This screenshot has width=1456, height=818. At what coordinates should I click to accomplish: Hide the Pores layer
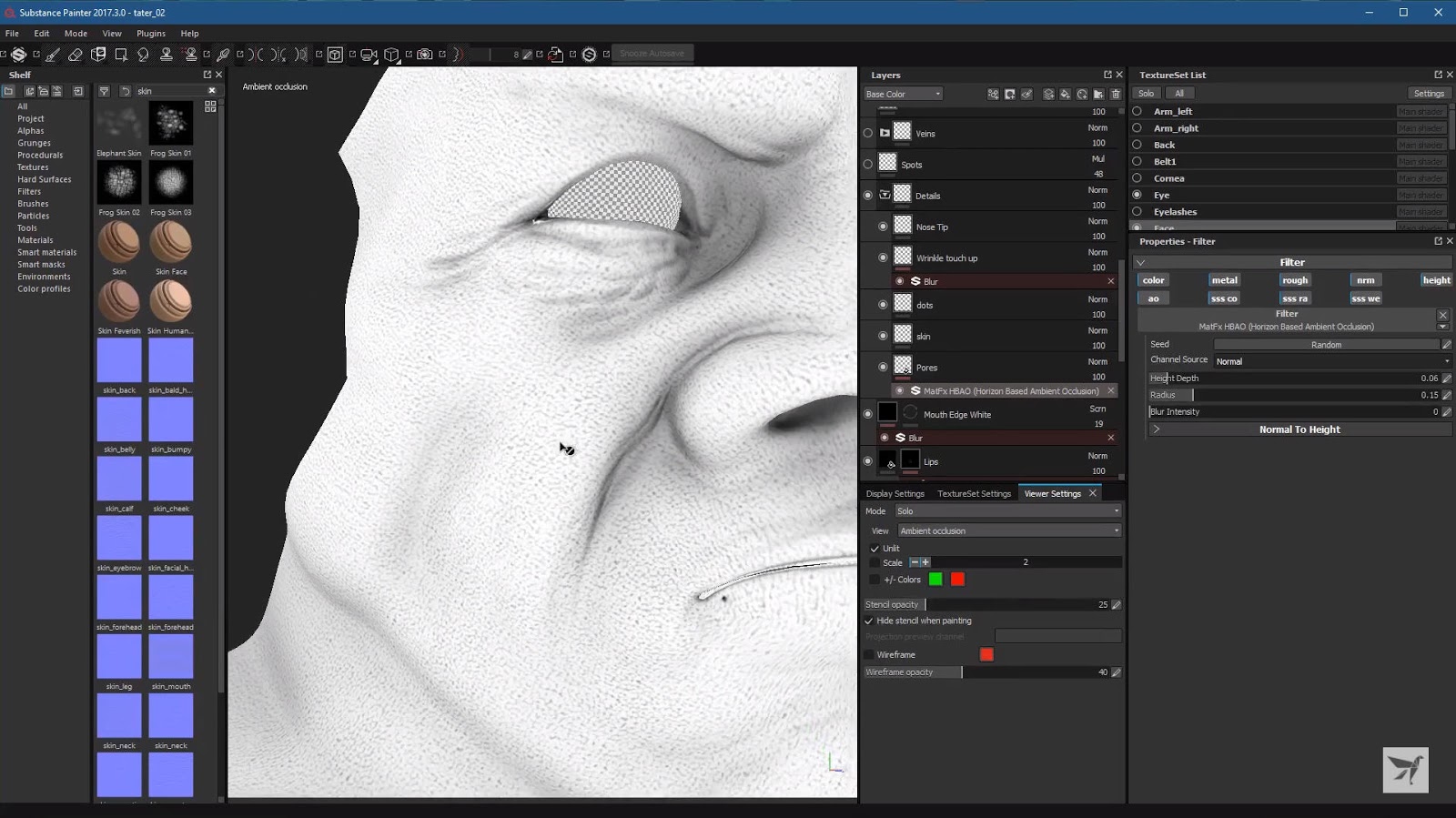[883, 368]
